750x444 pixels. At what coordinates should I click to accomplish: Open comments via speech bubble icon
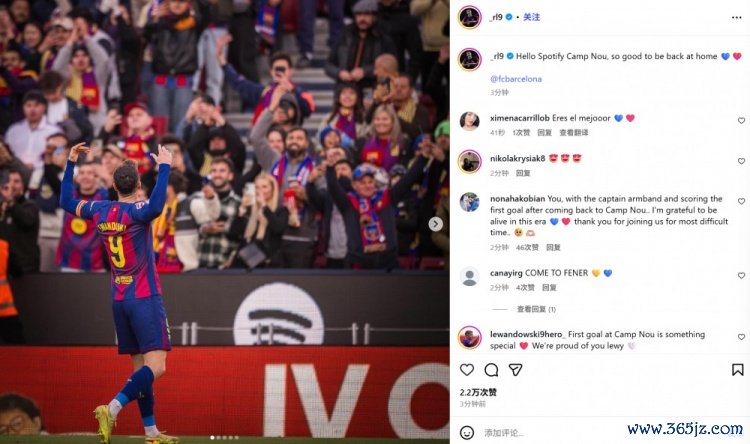pyautogui.click(x=491, y=369)
